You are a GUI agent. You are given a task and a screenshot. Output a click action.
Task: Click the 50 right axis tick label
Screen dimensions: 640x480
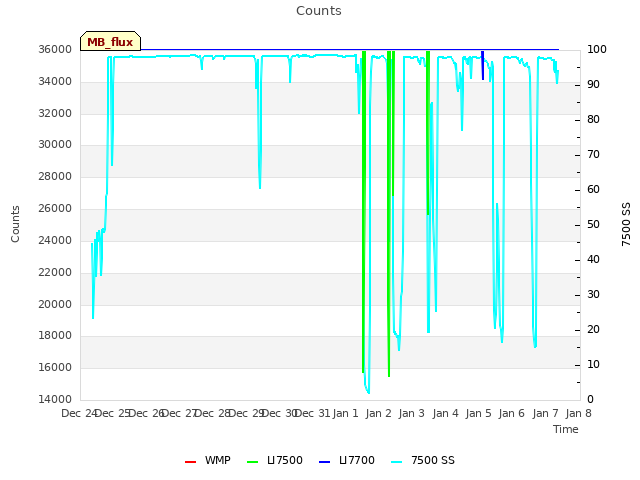(x=593, y=224)
